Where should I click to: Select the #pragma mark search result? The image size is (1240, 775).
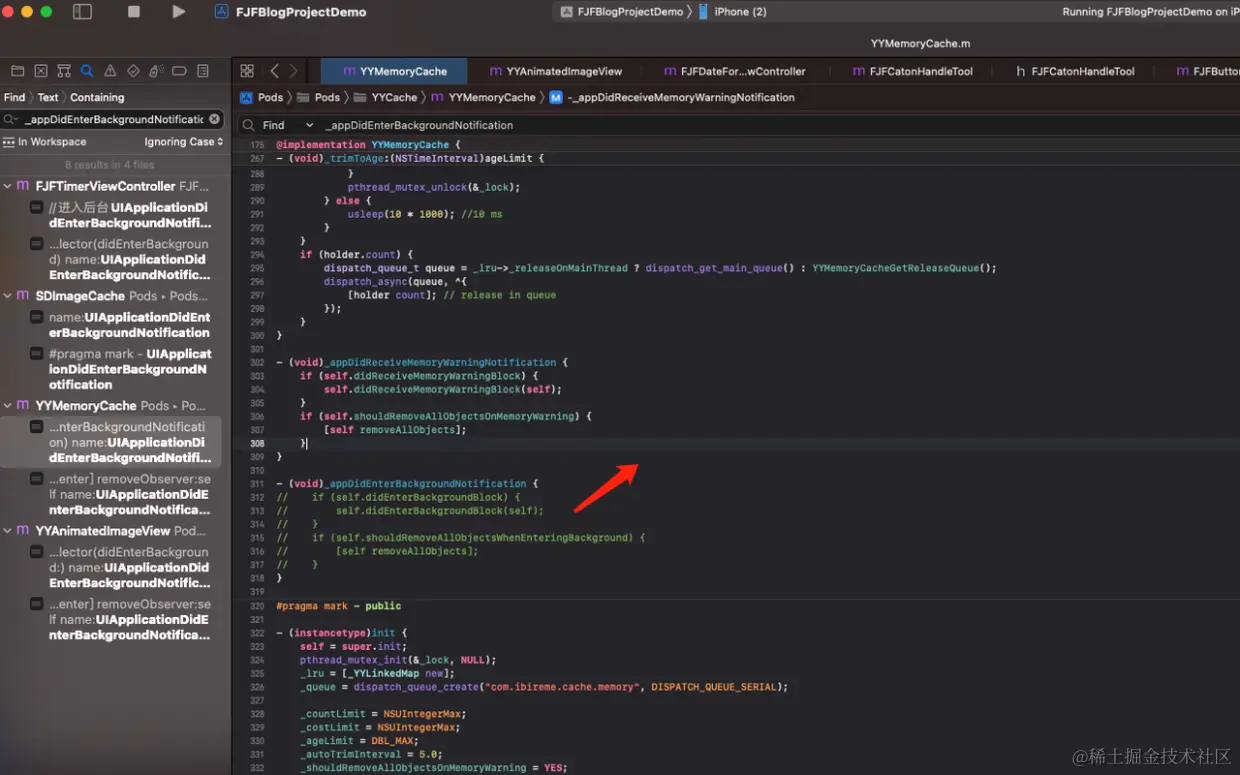[120, 369]
